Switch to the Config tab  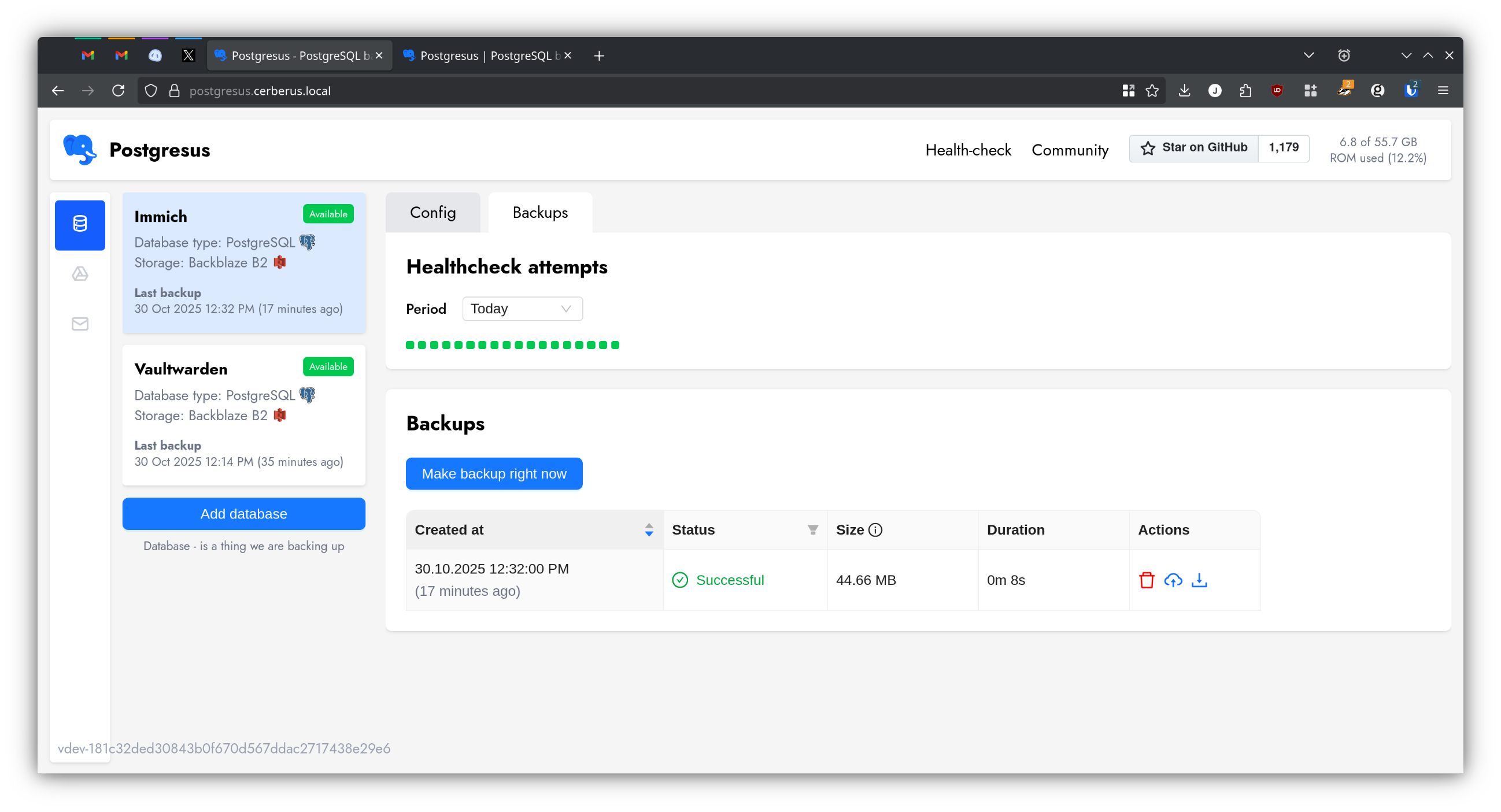pyautogui.click(x=432, y=213)
